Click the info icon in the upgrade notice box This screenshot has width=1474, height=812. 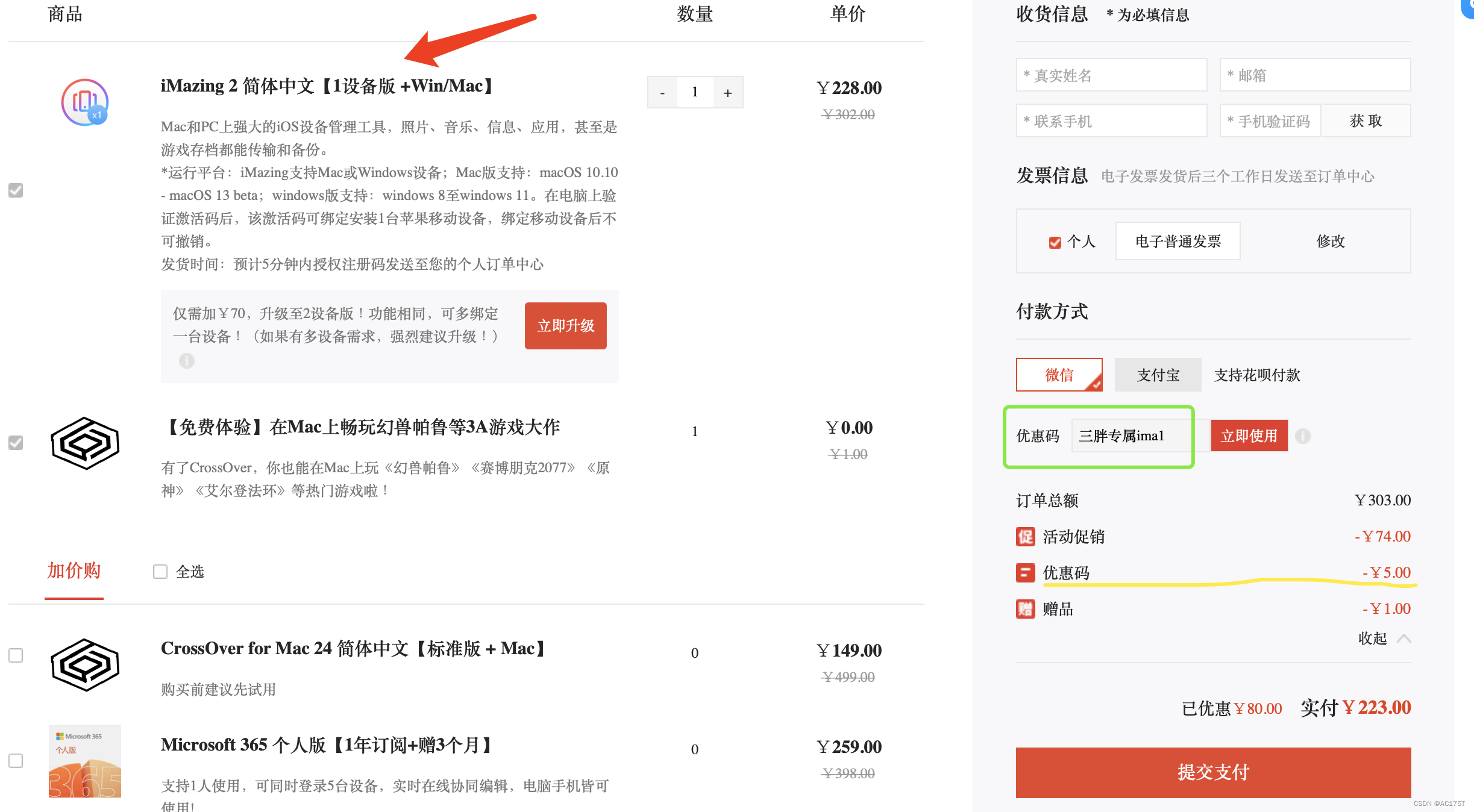(x=187, y=361)
